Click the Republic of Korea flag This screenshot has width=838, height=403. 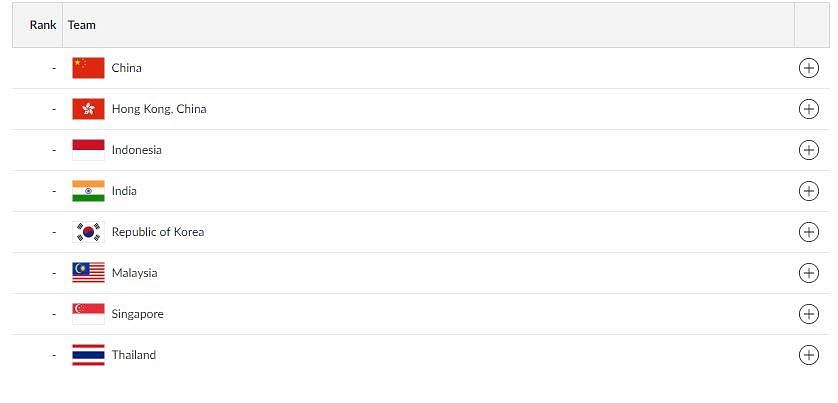(x=89, y=232)
